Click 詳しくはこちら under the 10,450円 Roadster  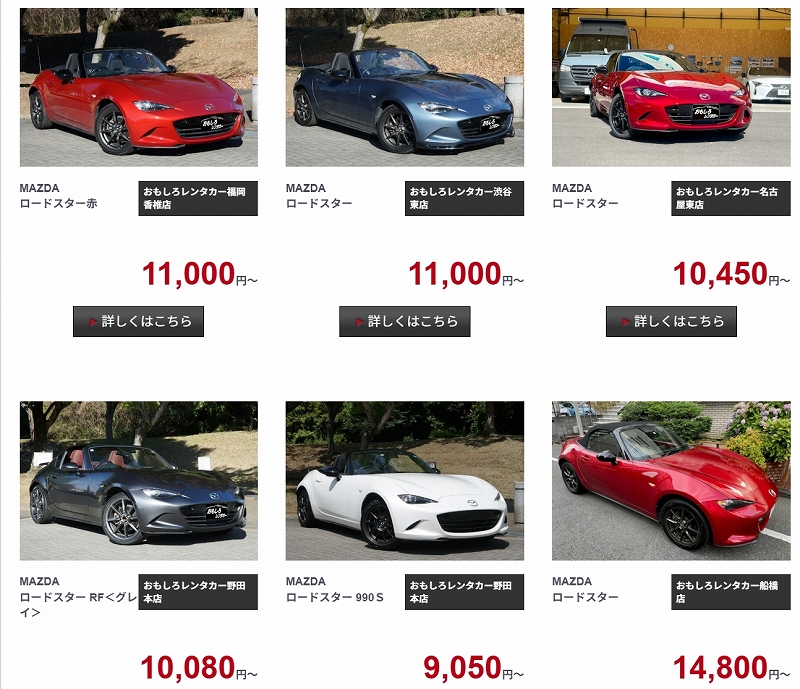tap(671, 322)
